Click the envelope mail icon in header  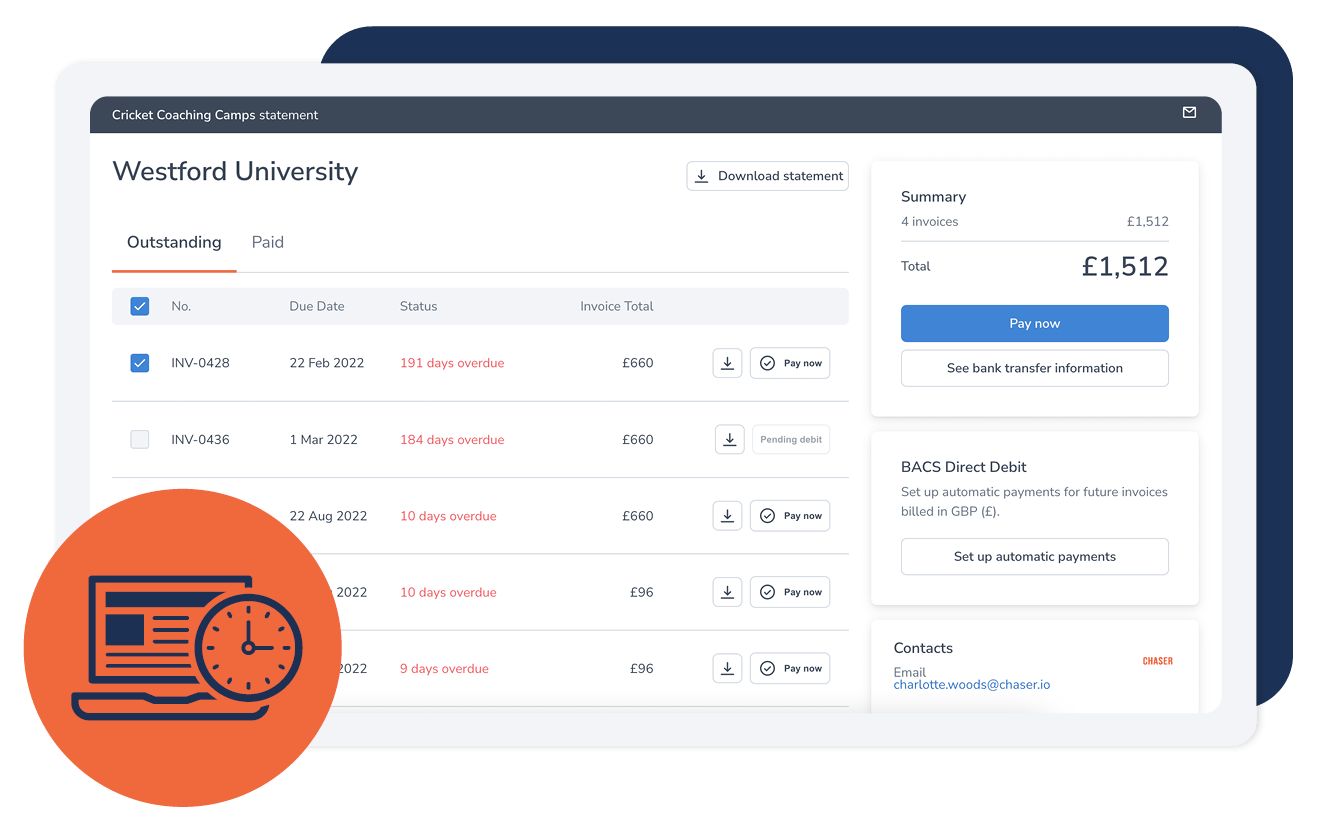[x=1189, y=113]
